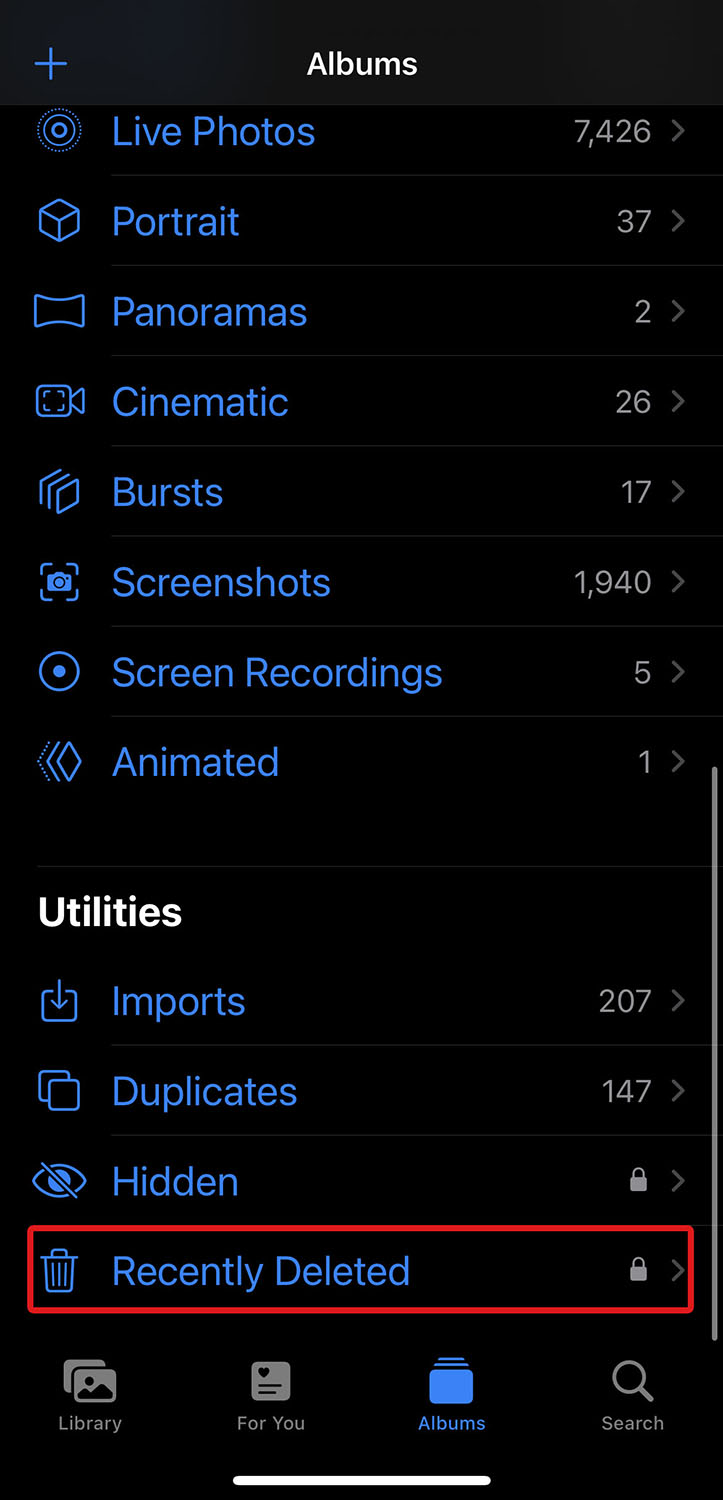
Task: Tap the plus icon to add album
Action: click(51, 64)
